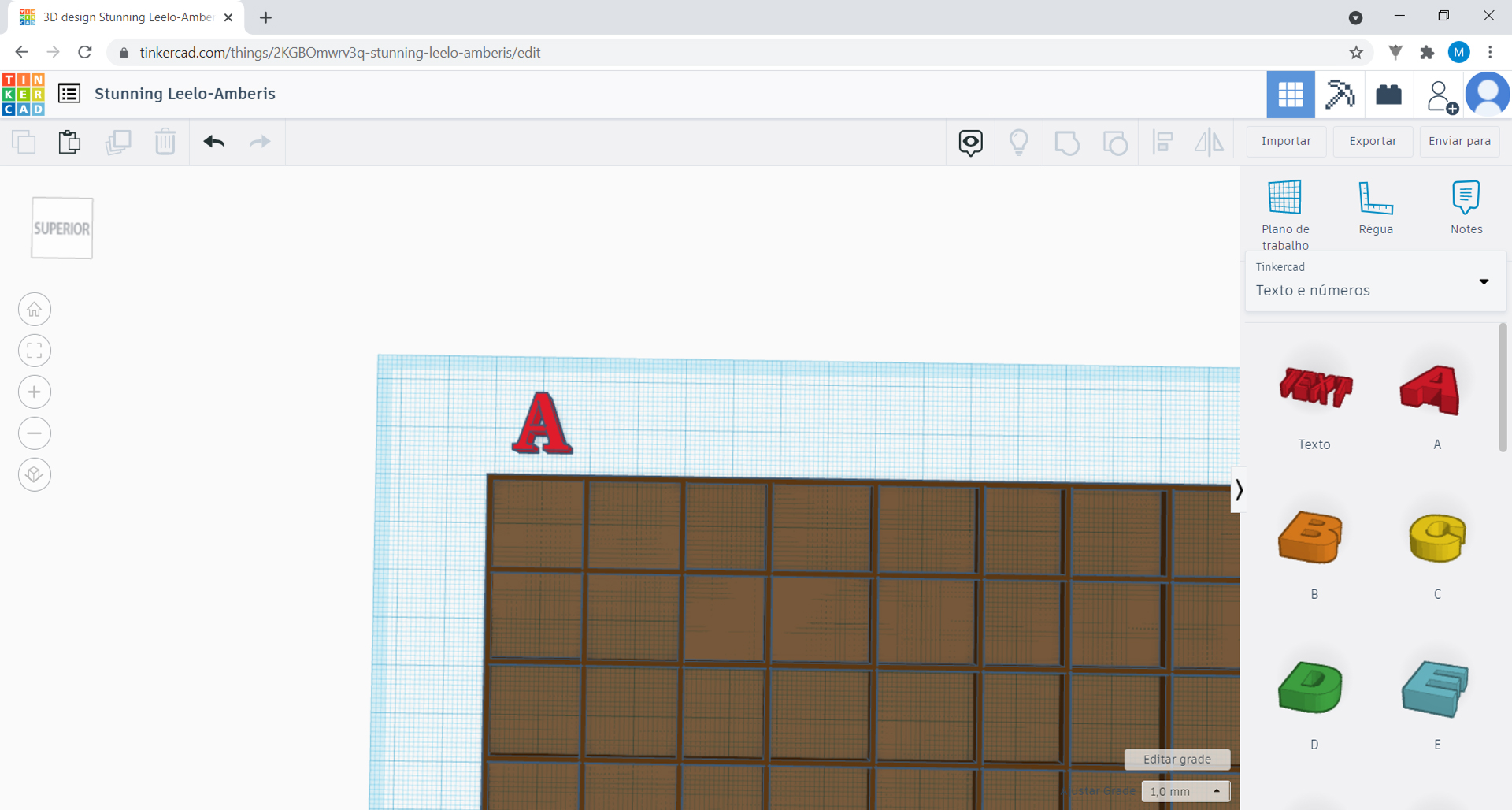Open a new browser tab
The height and width of the screenshot is (810, 1512).
tap(265, 17)
